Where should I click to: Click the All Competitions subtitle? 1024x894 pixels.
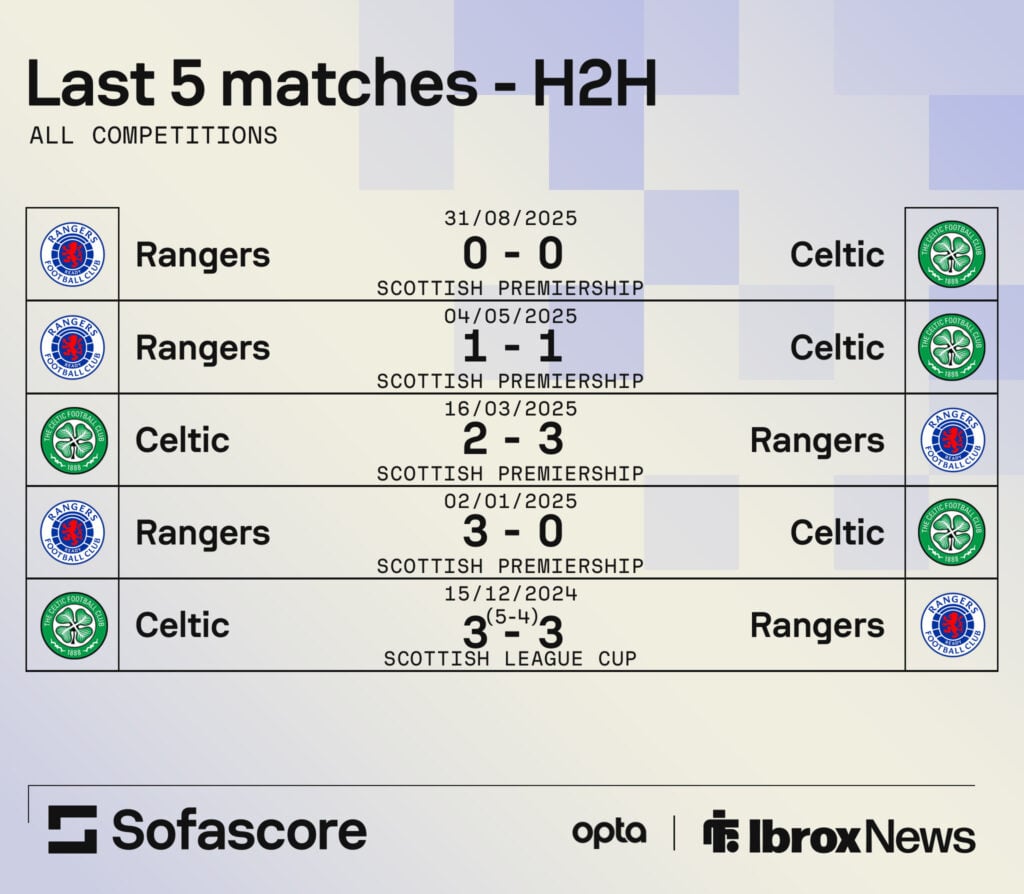click(x=153, y=136)
